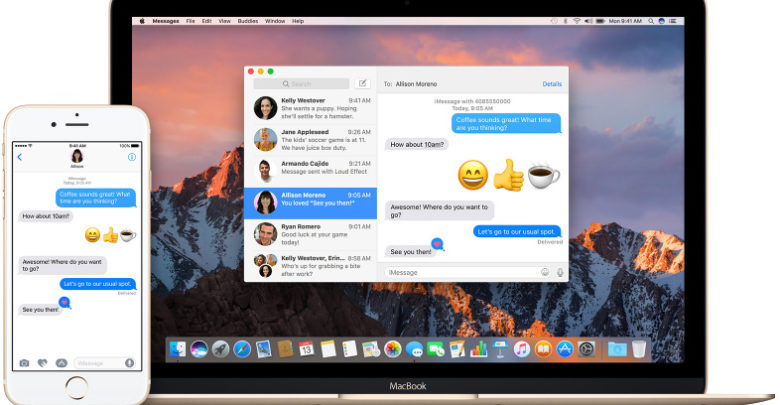Image resolution: width=780 pixels, height=405 pixels.
Task: Click dictation microphone in Mac Messages window
Action: coord(560,272)
